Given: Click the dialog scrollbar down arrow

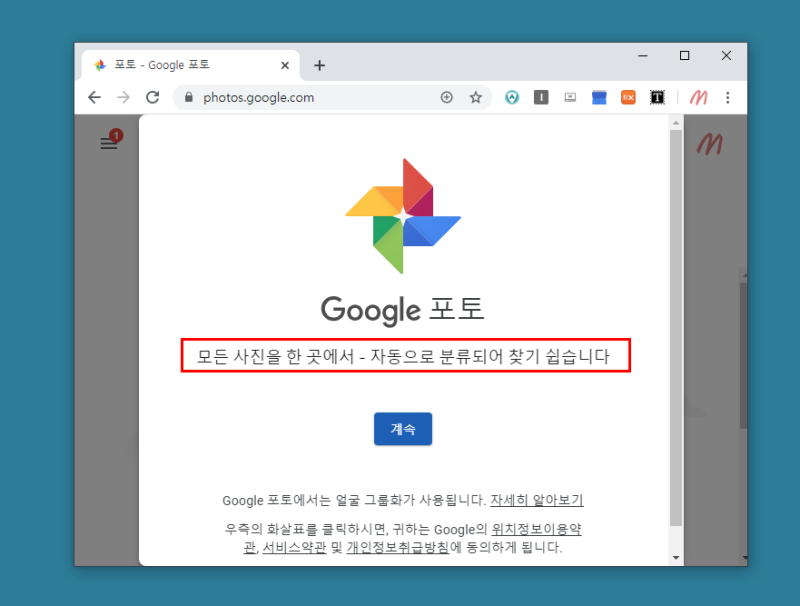Looking at the screenshot, I should pyautogui.click(x=676, y=558).
